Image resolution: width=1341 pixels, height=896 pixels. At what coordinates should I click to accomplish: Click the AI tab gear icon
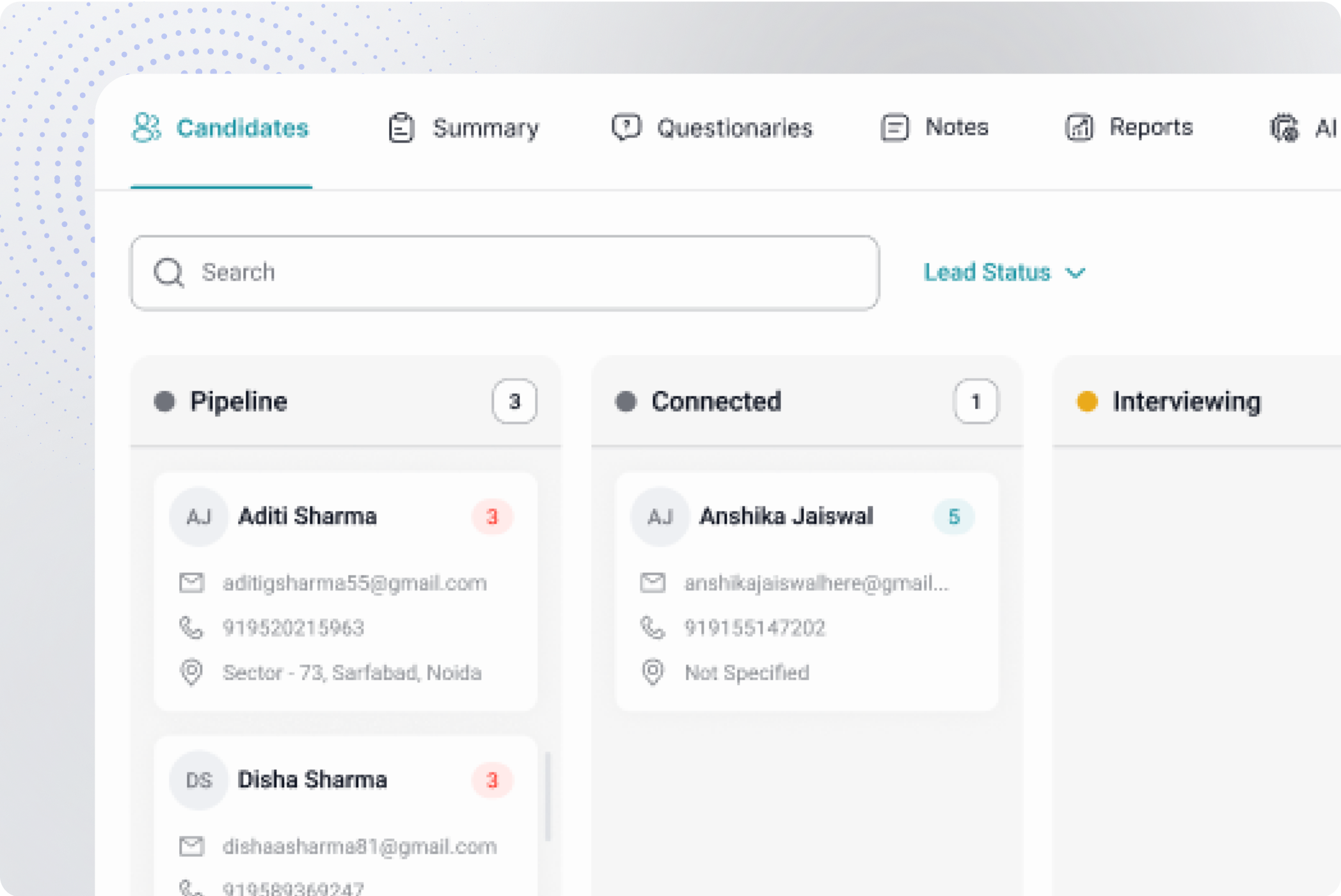[1284, 127]
